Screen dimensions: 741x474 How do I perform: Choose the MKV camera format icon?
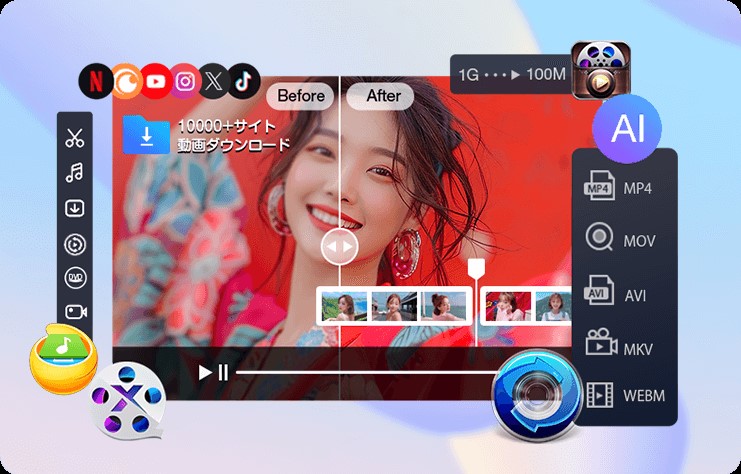[x=601, y=342]
